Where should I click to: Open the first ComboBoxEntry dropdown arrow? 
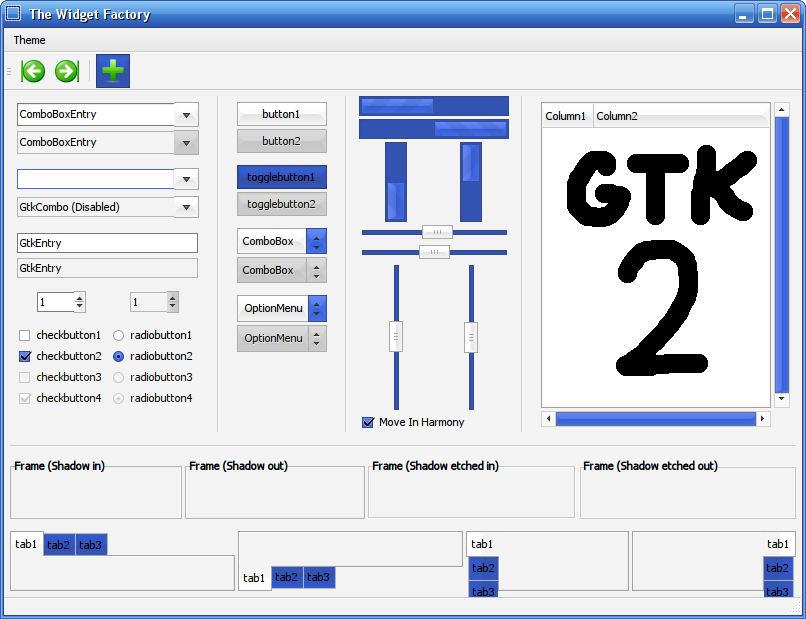pyautogui.click(x=186, y=115)
